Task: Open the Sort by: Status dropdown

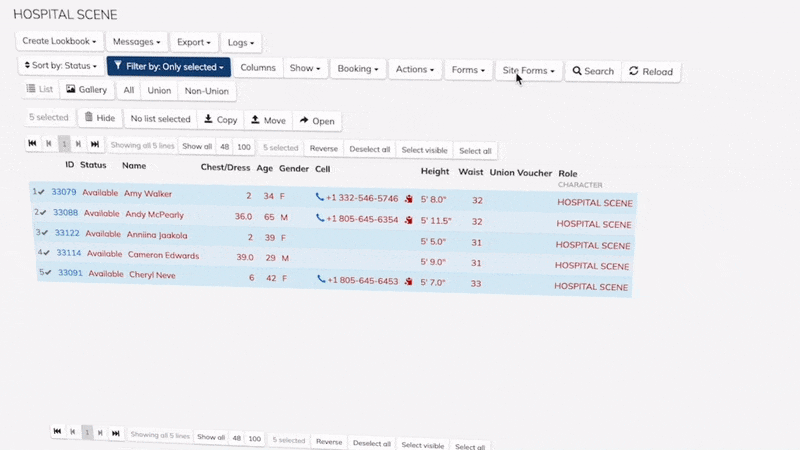Action: (60, 66)
